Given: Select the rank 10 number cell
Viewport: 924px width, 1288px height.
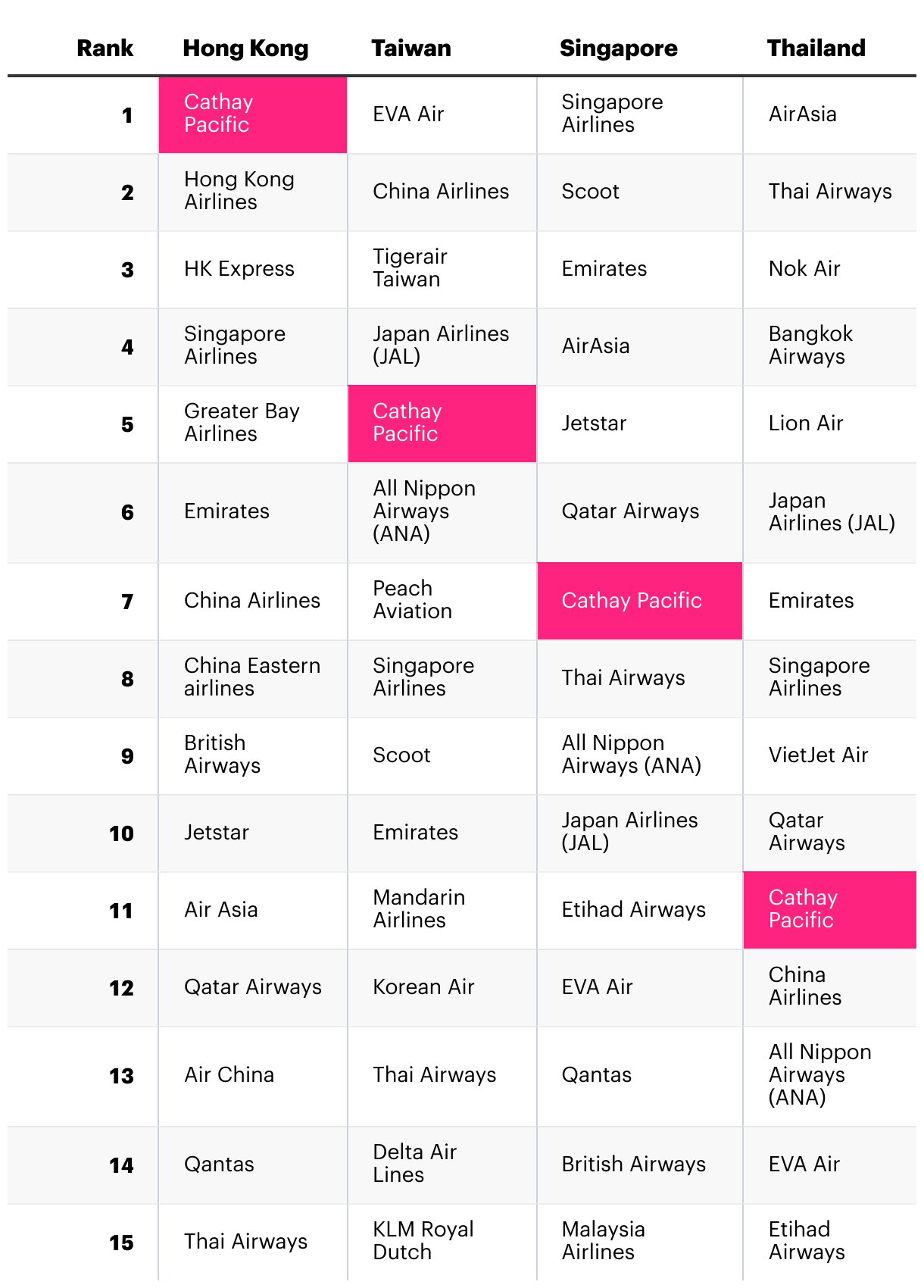Looking at the screenshot, I should click(x=121, y=834).
